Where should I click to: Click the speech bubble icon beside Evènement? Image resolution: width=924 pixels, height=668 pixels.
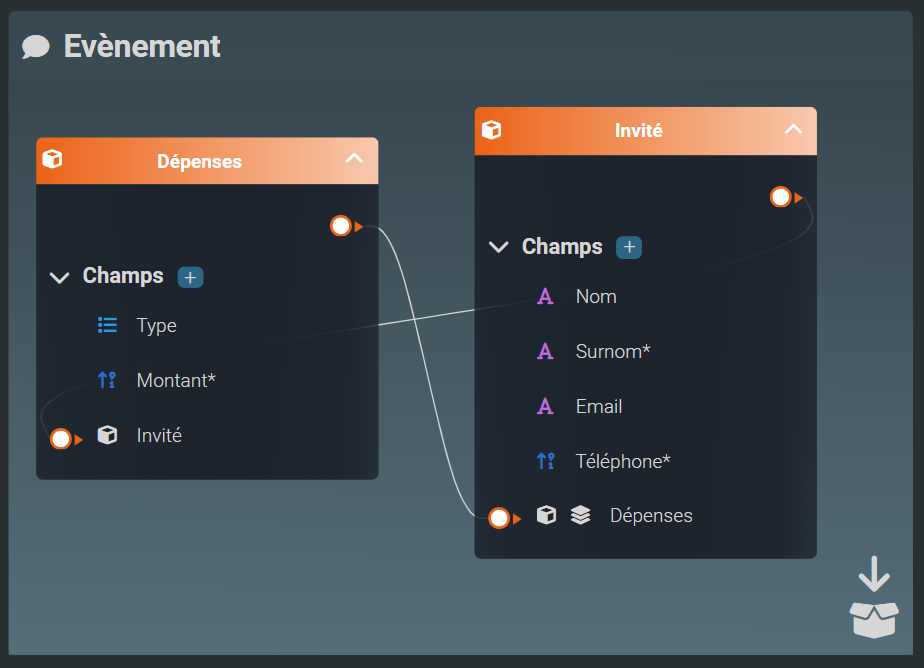point(36,47)
